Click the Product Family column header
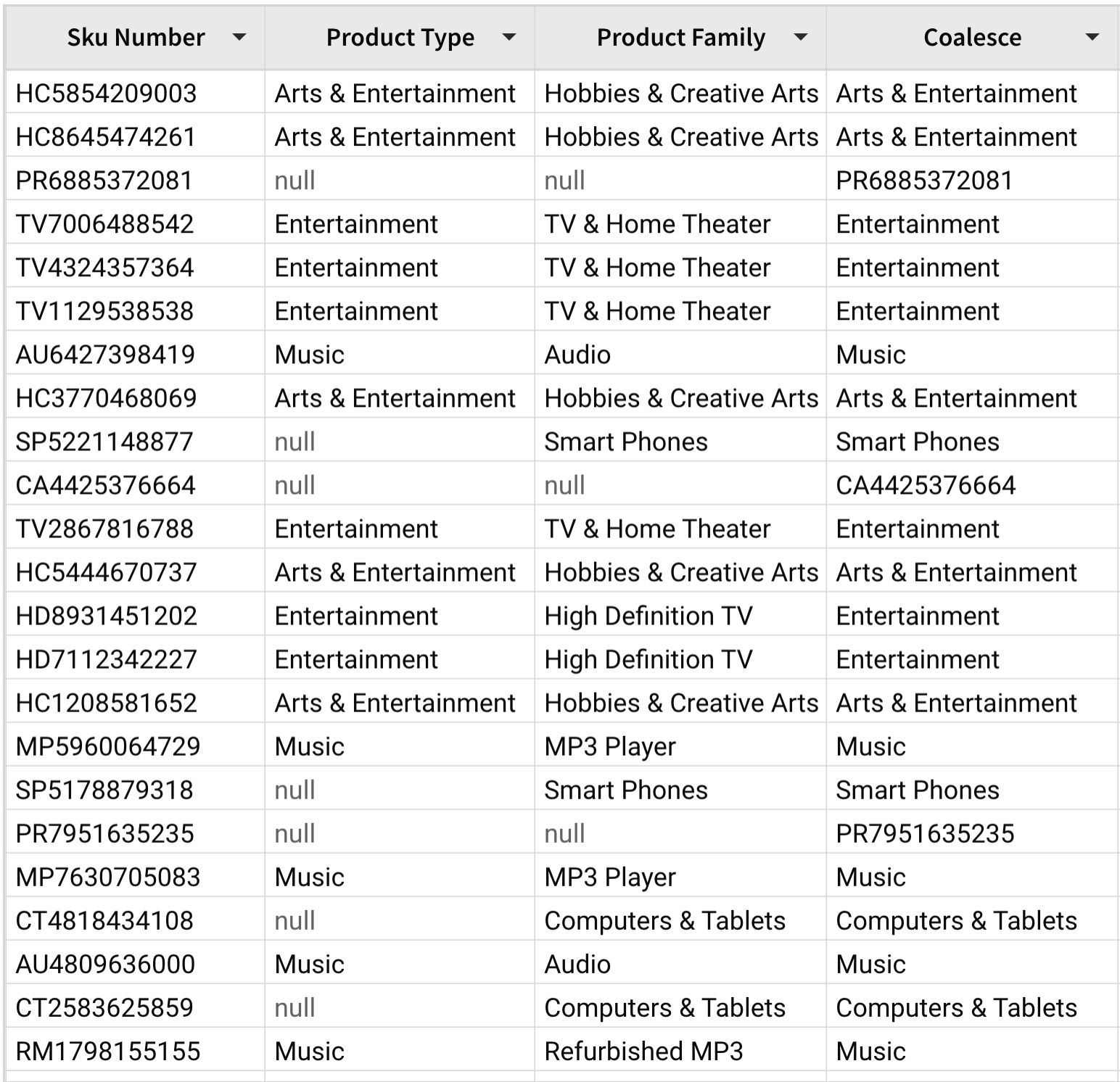The width and height of the screenshot is (1120, 1082). (x=680, y=38)
